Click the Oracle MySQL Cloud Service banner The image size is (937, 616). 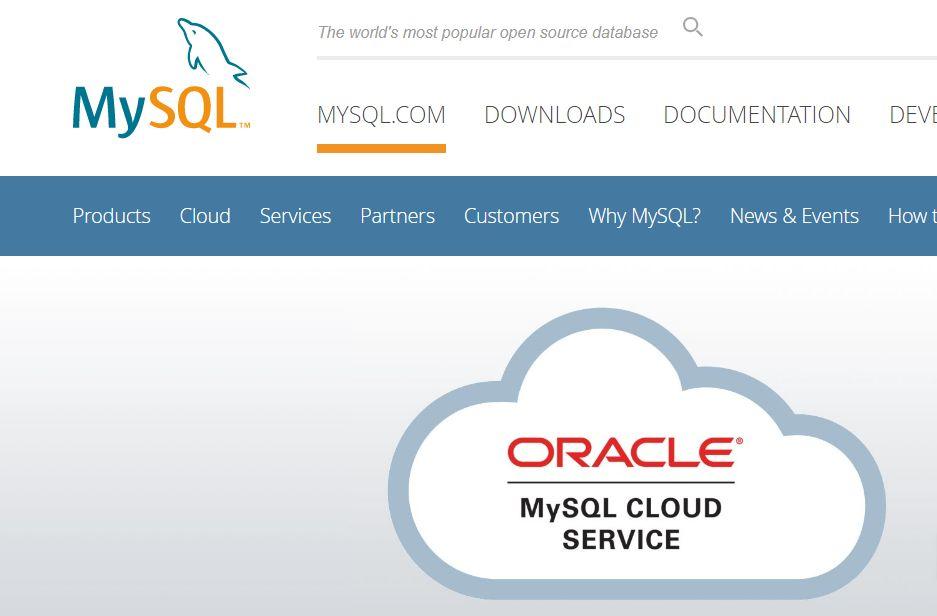coord(637,454)
